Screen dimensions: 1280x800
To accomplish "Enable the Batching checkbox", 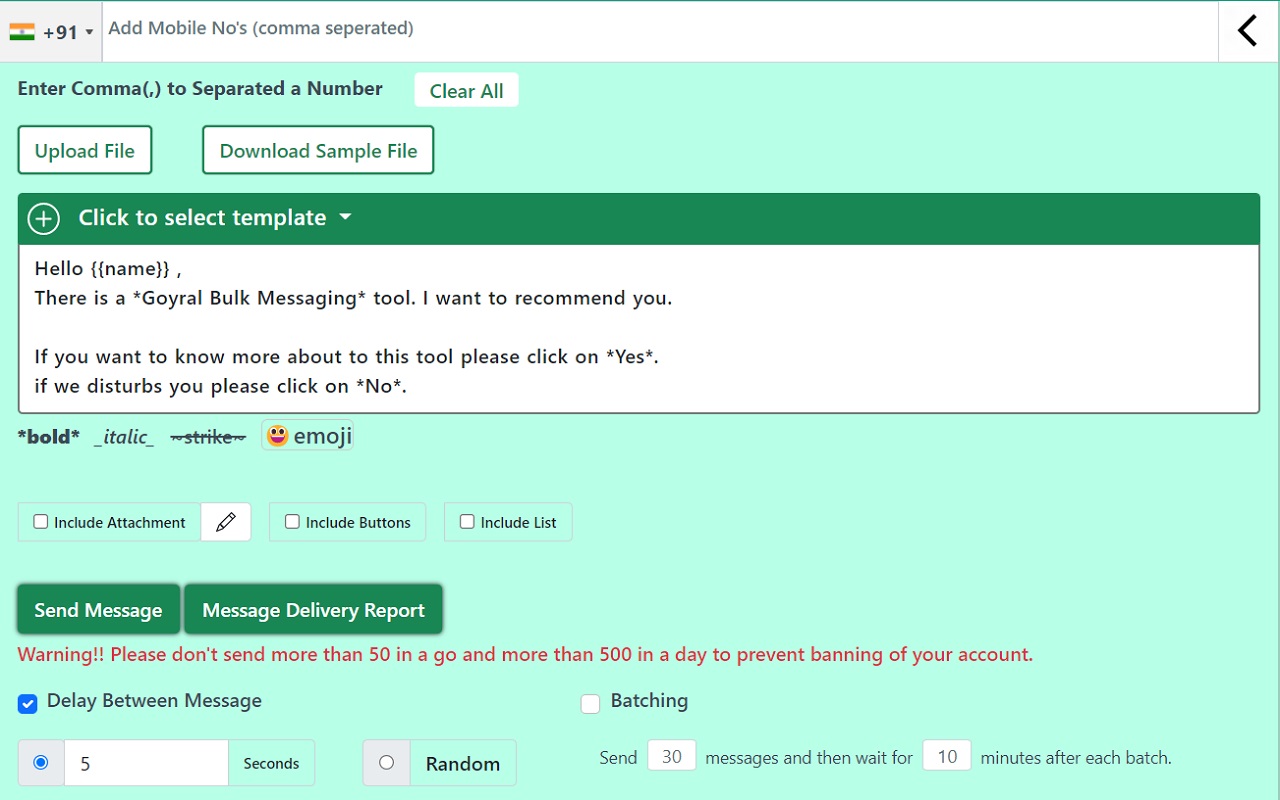I will point(590,704).
